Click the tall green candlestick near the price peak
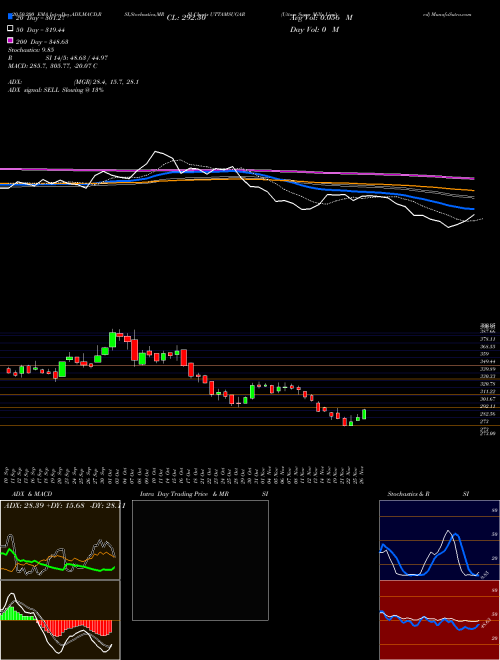Image resolution: width=500 pixels, height=660 pixels. pos(112,340)
